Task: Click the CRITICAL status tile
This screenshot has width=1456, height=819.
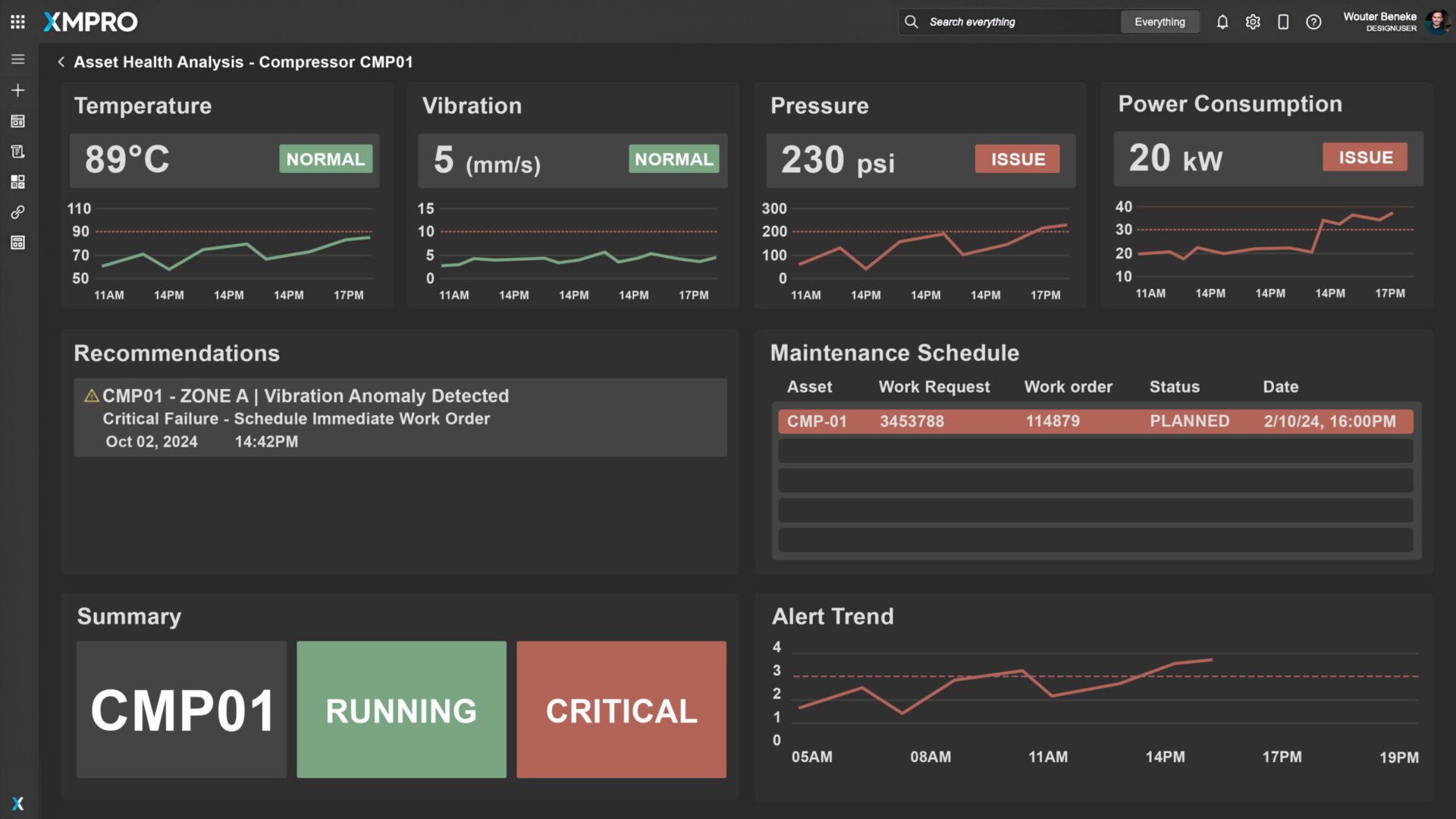Action: click(x=621, y=710)
